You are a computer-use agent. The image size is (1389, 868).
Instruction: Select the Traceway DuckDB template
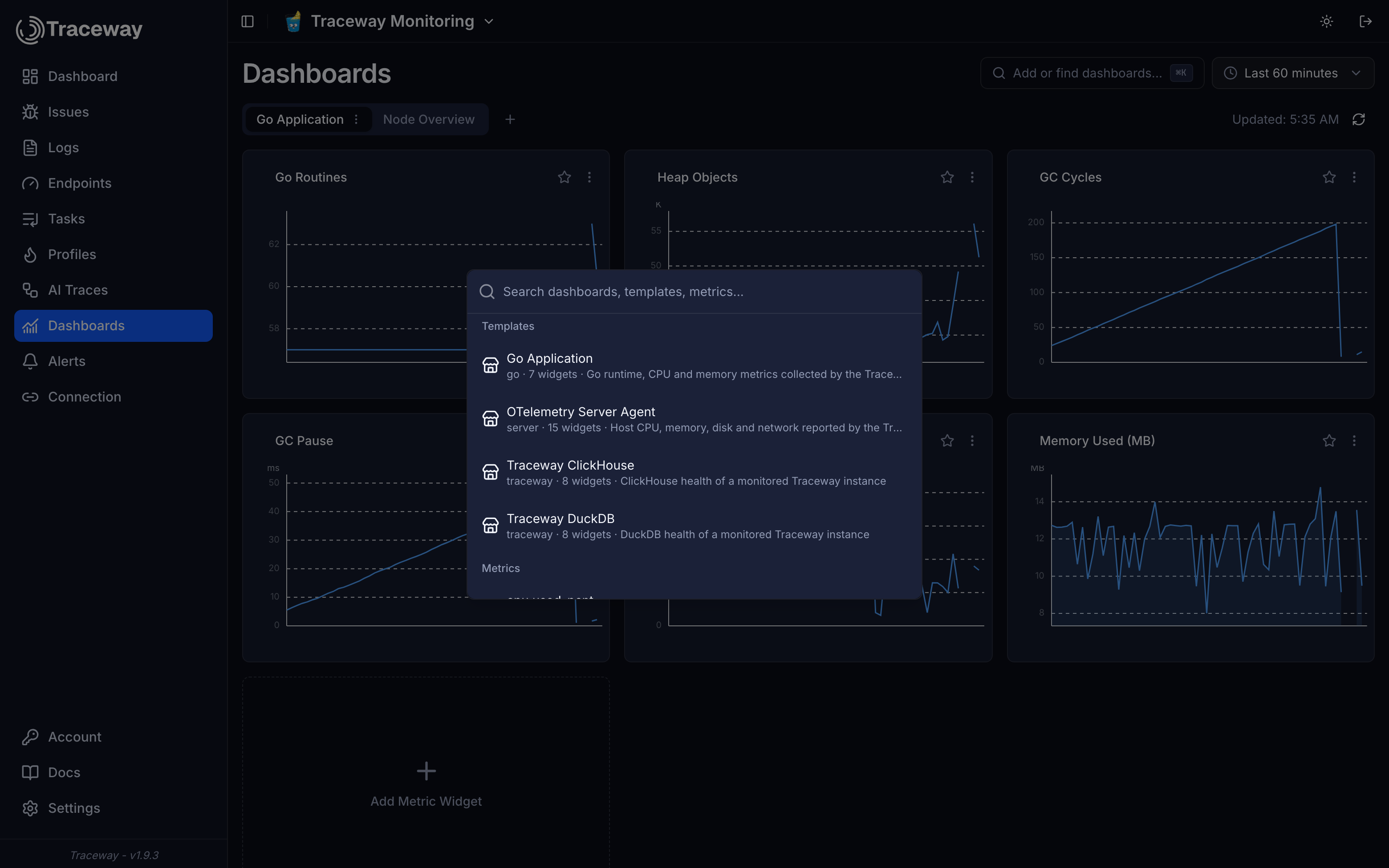(694, 526)
